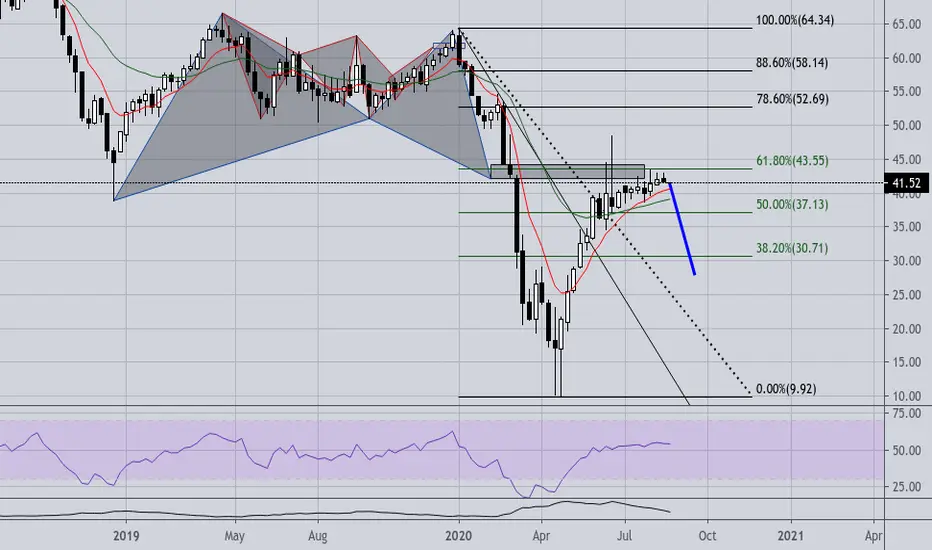This screenshot has height=550, width=932.
Task: Click the 78.60%(52.69) Fibonacci label
Action: coord(792,99)
